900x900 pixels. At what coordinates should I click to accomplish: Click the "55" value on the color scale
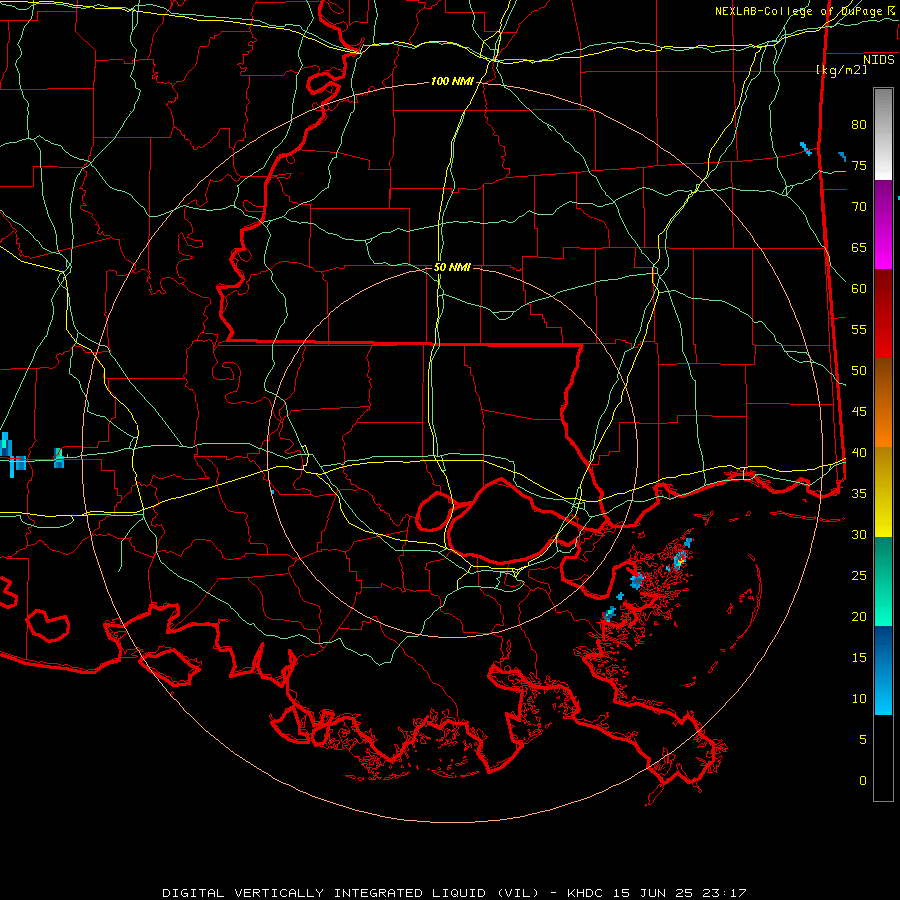click(x=859, y=330)
